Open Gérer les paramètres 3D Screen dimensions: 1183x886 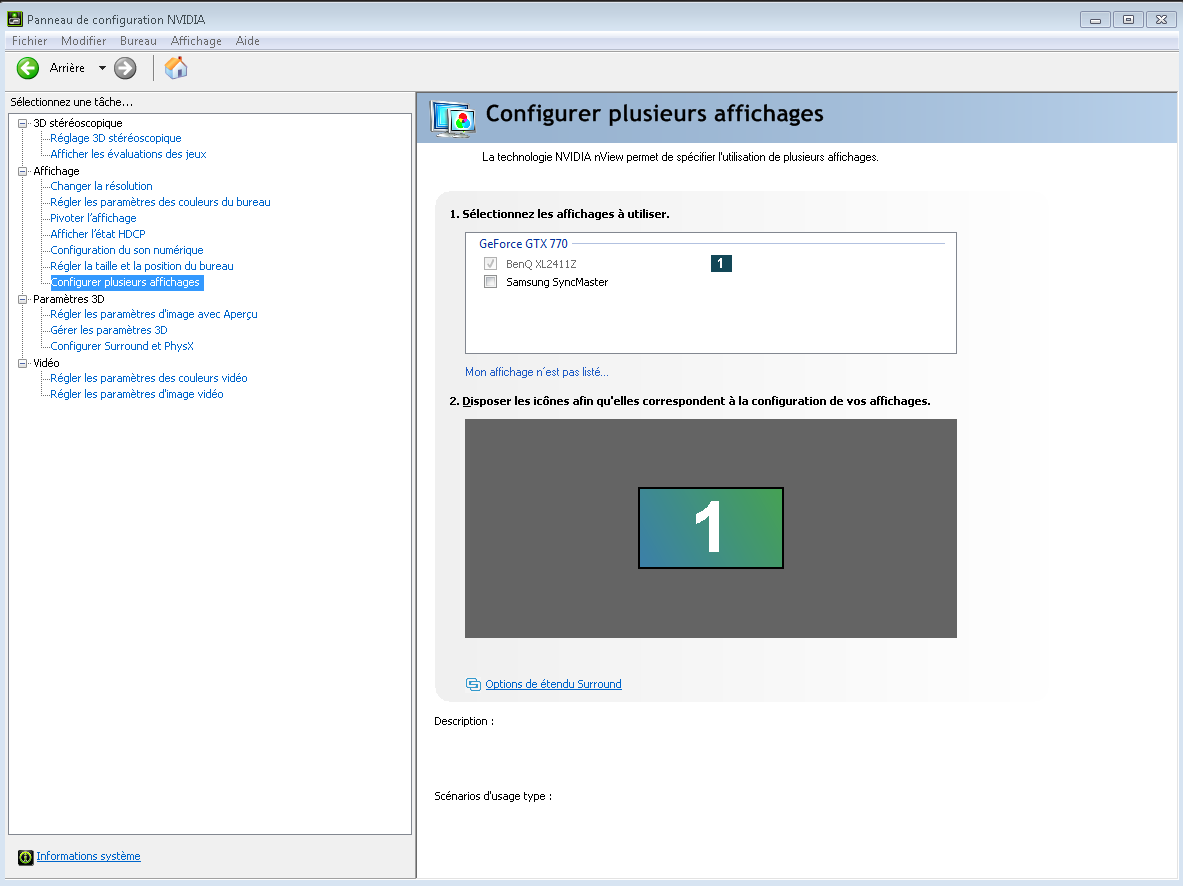(x=109, y=330)
